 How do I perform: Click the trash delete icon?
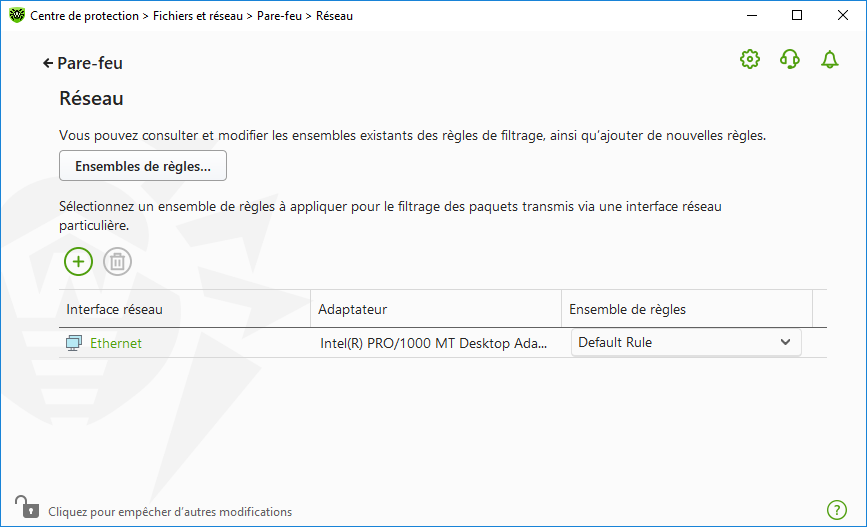[117, 262]
